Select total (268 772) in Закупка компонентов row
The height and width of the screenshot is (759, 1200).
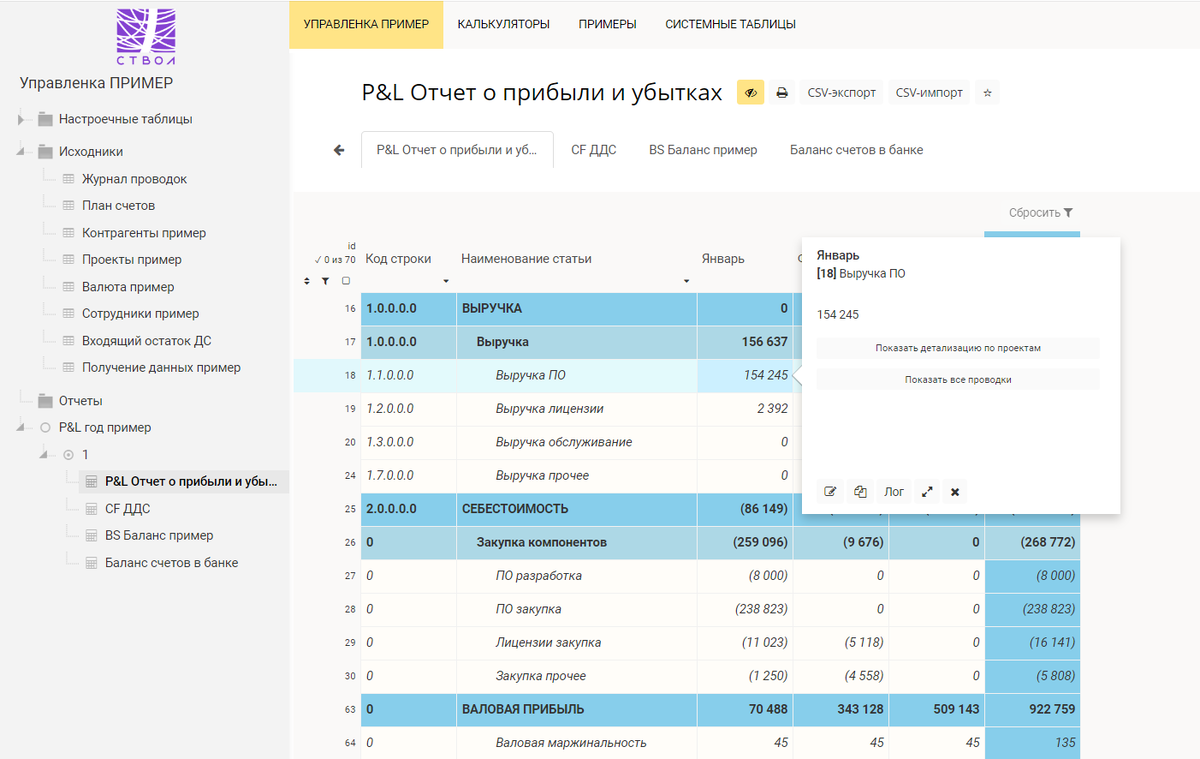1032,543
